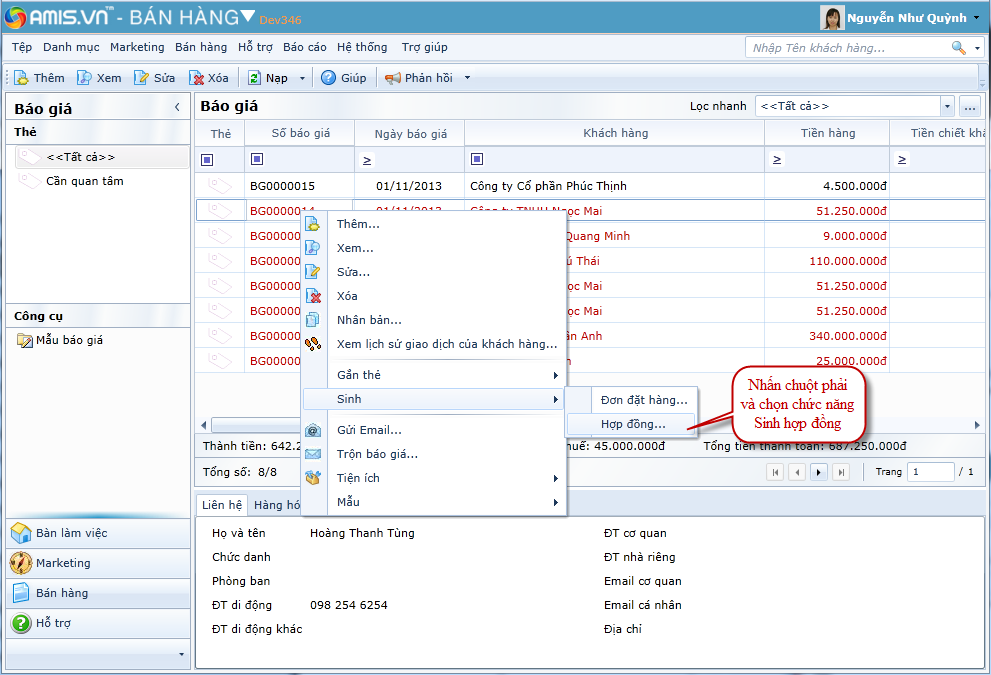Expand the Lọc nhanh dropdown
The width and height of the screenshot is (991, 675).
(946, 106)
